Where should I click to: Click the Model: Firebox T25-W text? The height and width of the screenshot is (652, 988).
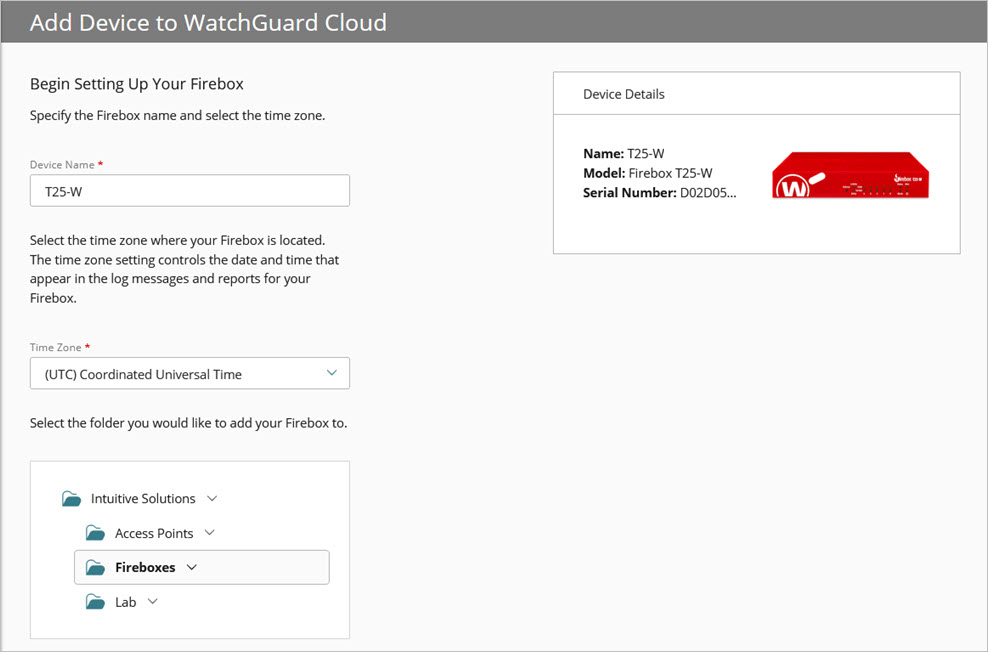coord(648,173)
